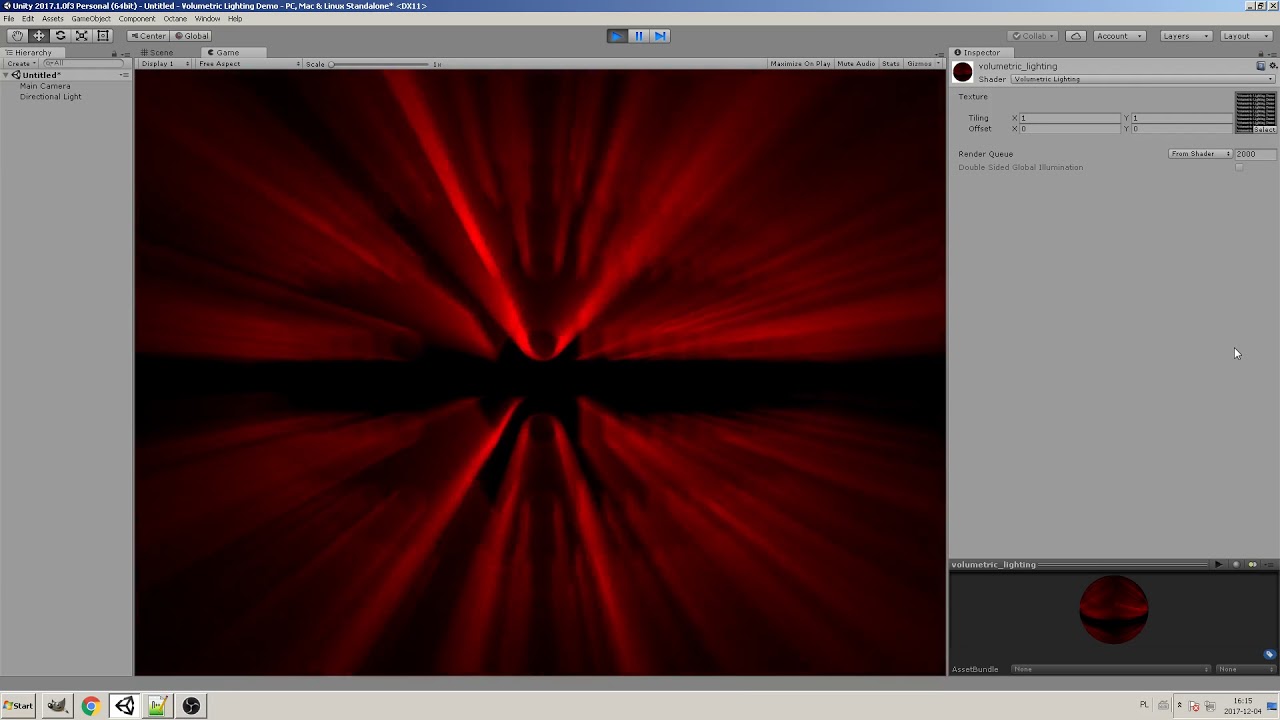
Task: Open the Account dropdown
Action: tap(1119, 36)
